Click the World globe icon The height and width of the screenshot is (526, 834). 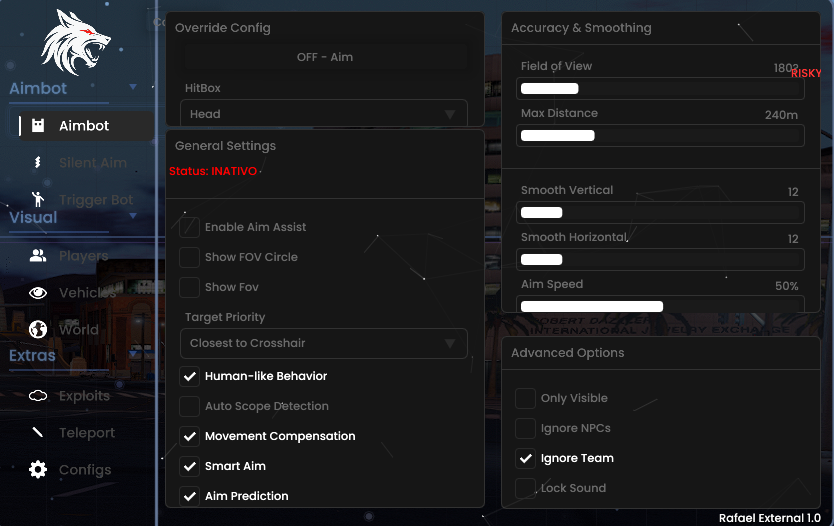38,330
